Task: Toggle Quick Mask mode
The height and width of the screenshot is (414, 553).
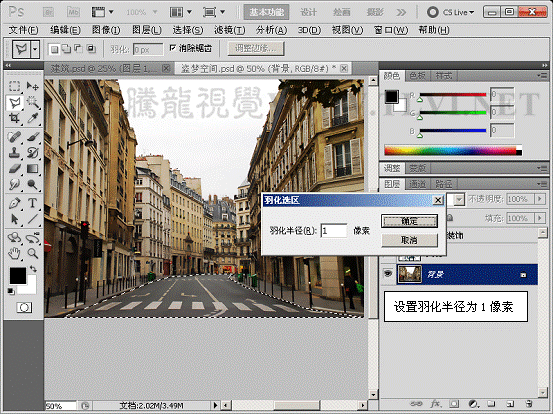Action: [24, 308]
